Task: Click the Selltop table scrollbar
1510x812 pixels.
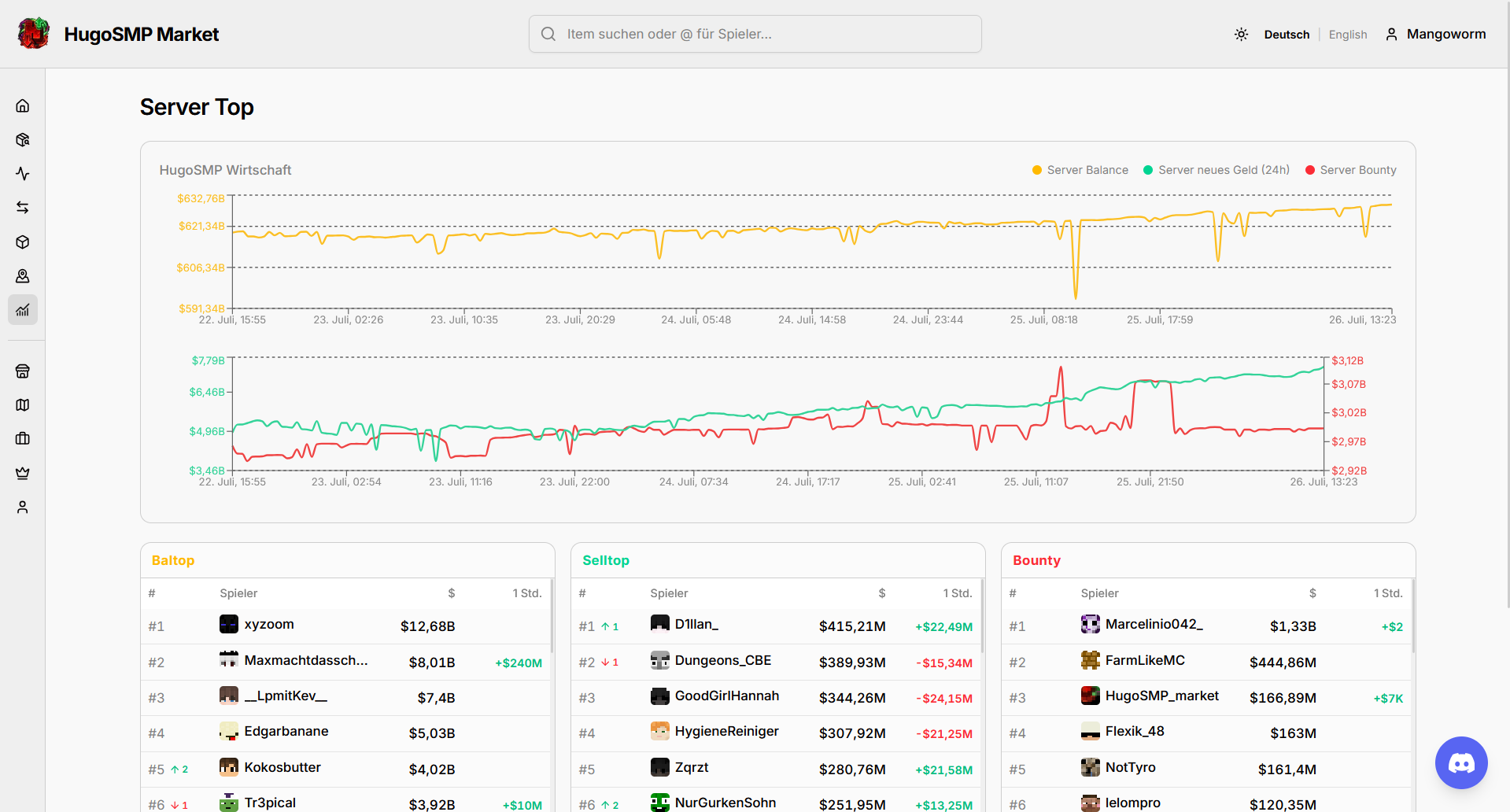Action: click(982, 617)
